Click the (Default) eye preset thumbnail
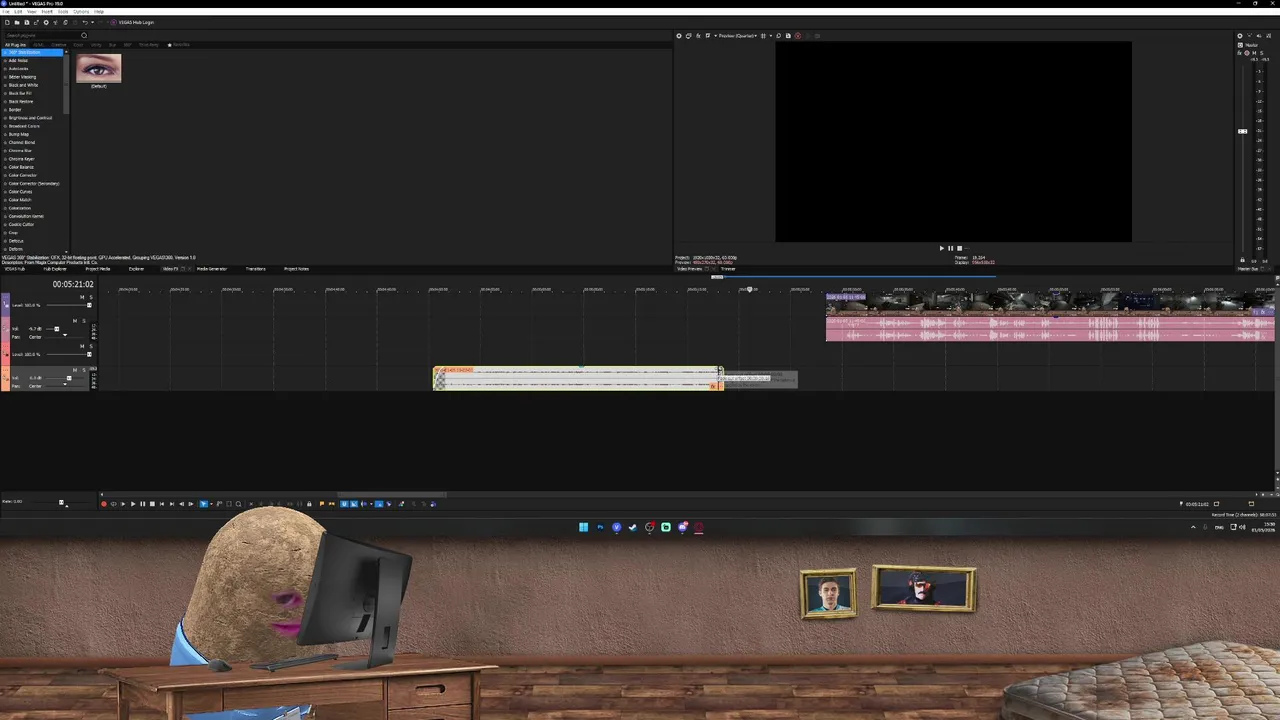 [98, 68]
